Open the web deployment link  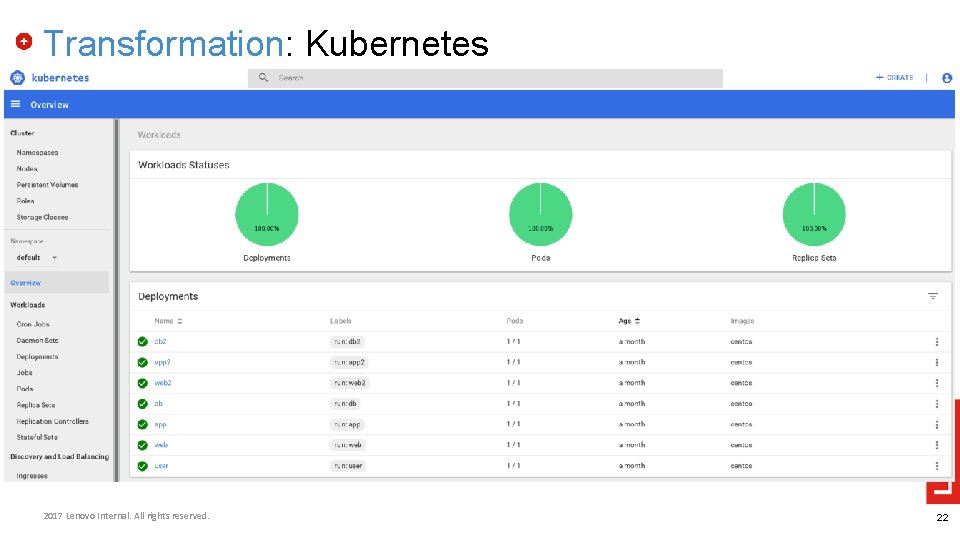161,445
